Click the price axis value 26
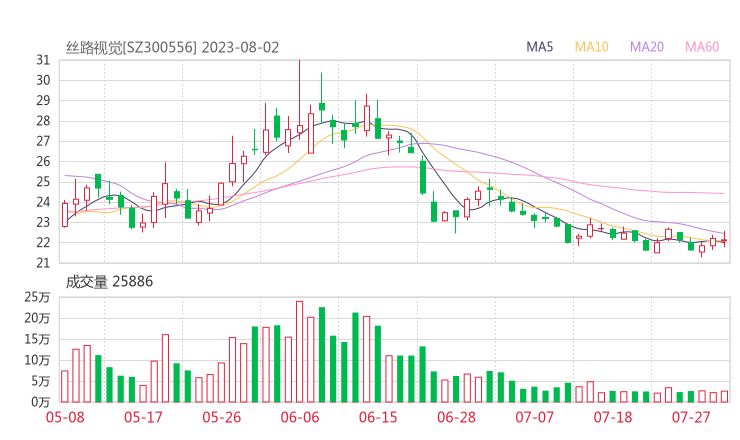Viewport: 740px width, 440px height. click(x=43, y=161)
